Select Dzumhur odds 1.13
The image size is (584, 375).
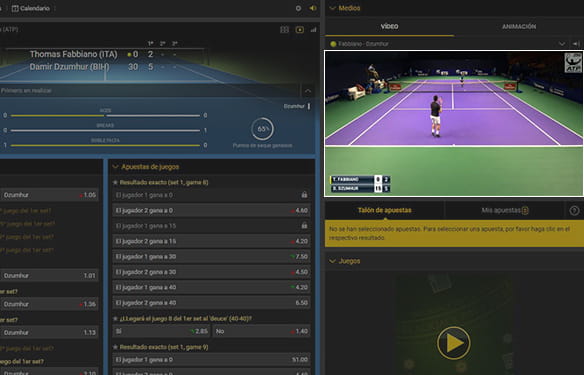(x=49, y=332)
